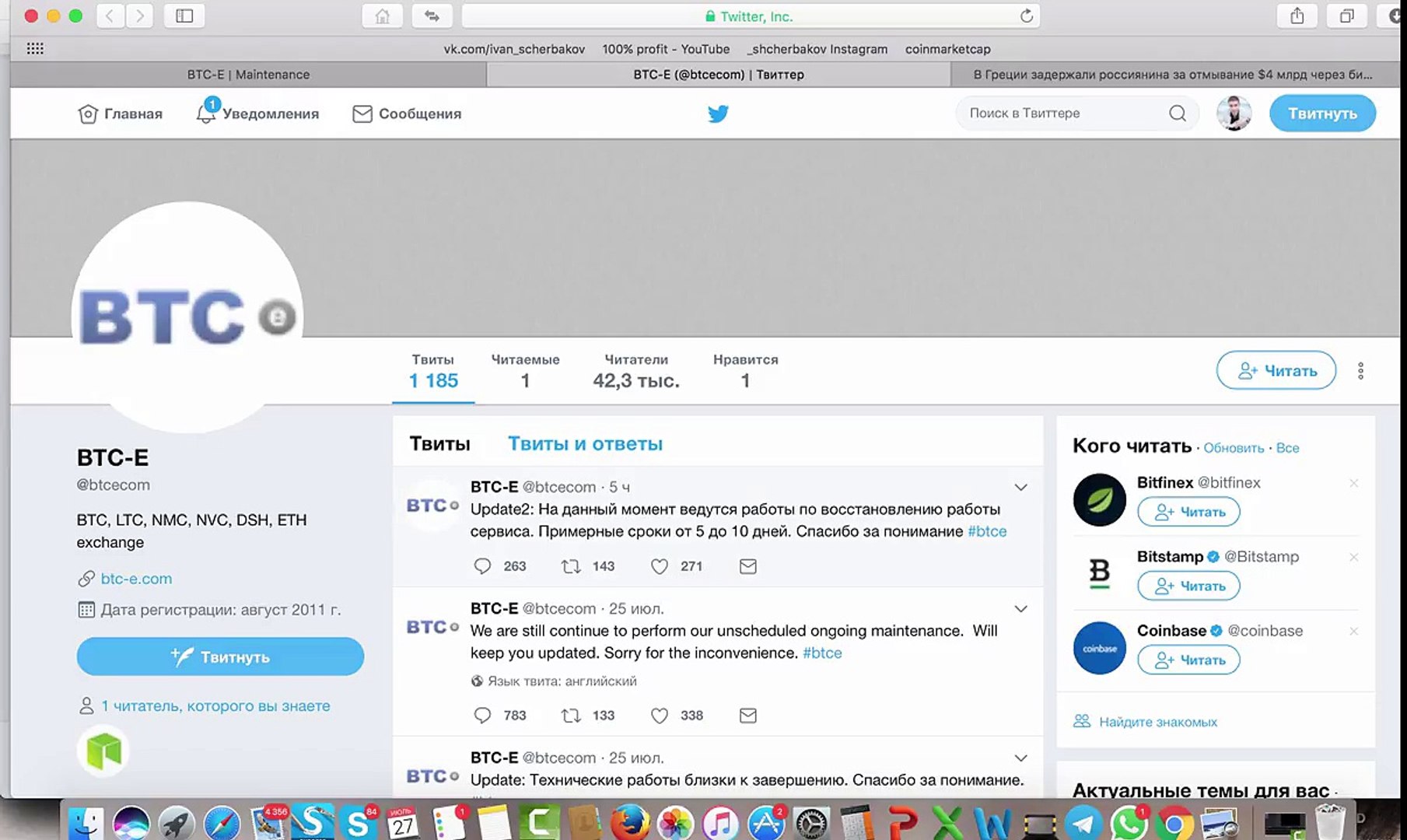Click the blue Твитнуть button in header
The width and height of the screenshot is (1407, 840).
pos(1322,114)
